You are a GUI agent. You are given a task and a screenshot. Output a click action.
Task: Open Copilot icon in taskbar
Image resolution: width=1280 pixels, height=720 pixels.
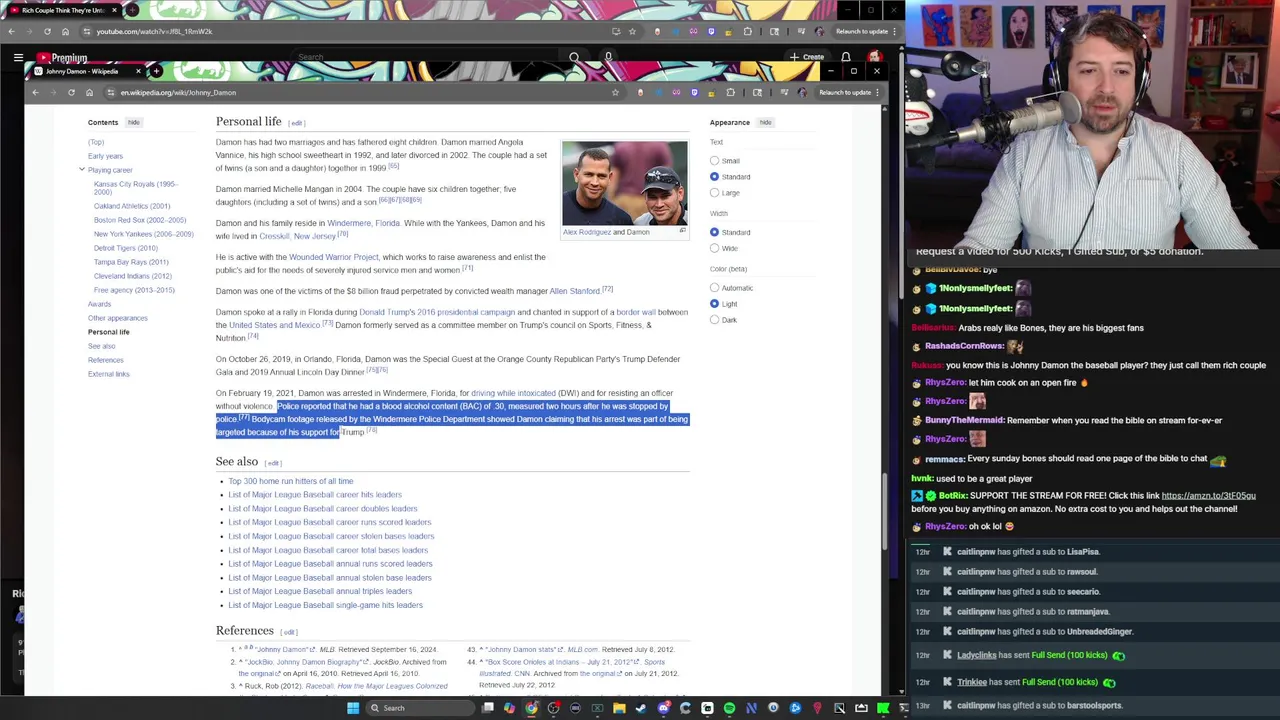(509, 708)
